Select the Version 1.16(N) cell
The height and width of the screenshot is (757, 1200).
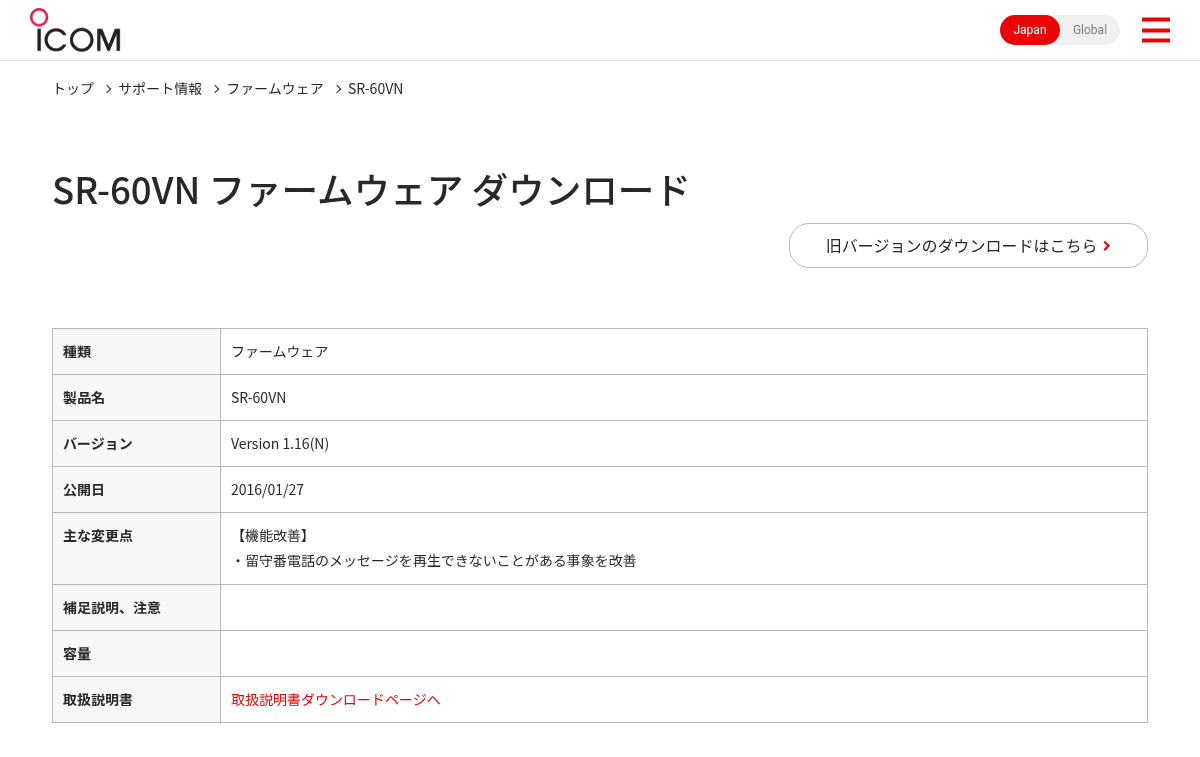click(x=684, y=443)
